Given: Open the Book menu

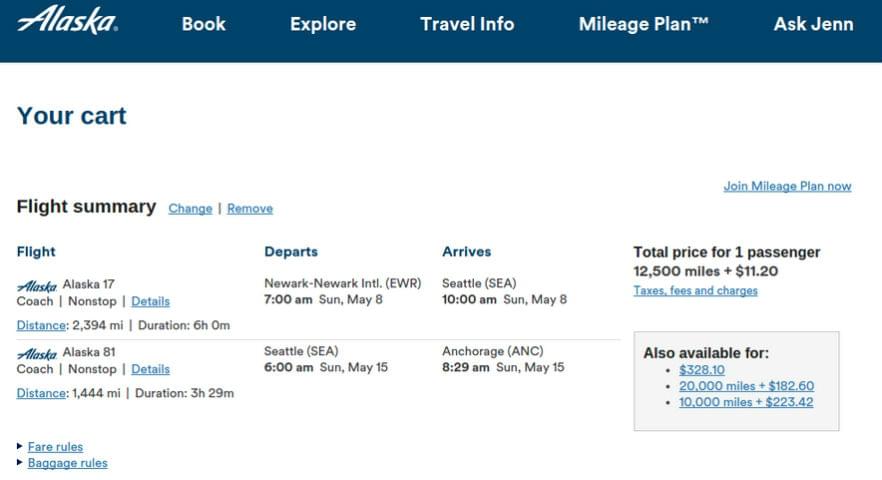Looking at the screenshot, I should (x=204, y=24).
